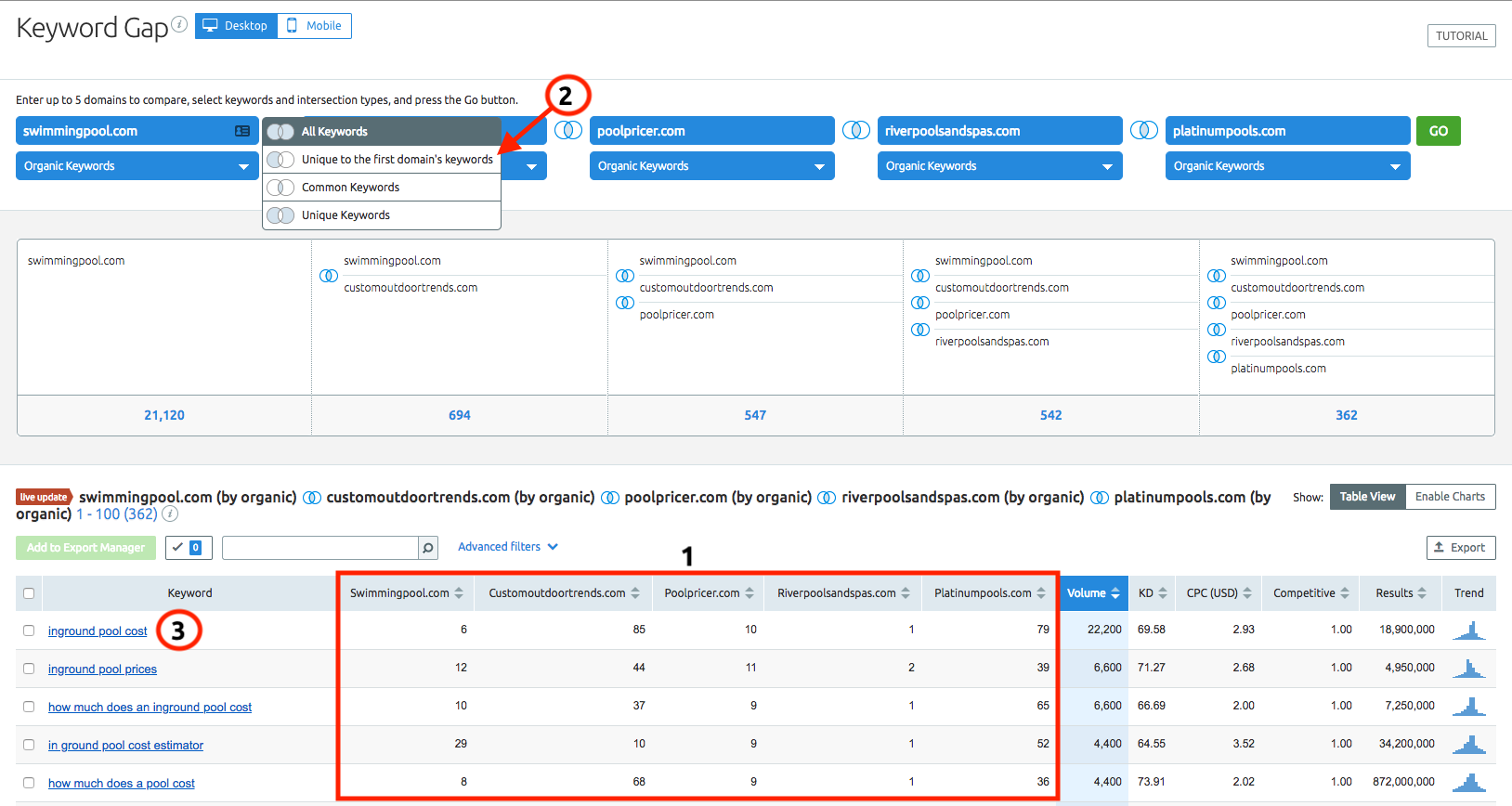Check the box for inground pool prices

[x=29, y=669]
